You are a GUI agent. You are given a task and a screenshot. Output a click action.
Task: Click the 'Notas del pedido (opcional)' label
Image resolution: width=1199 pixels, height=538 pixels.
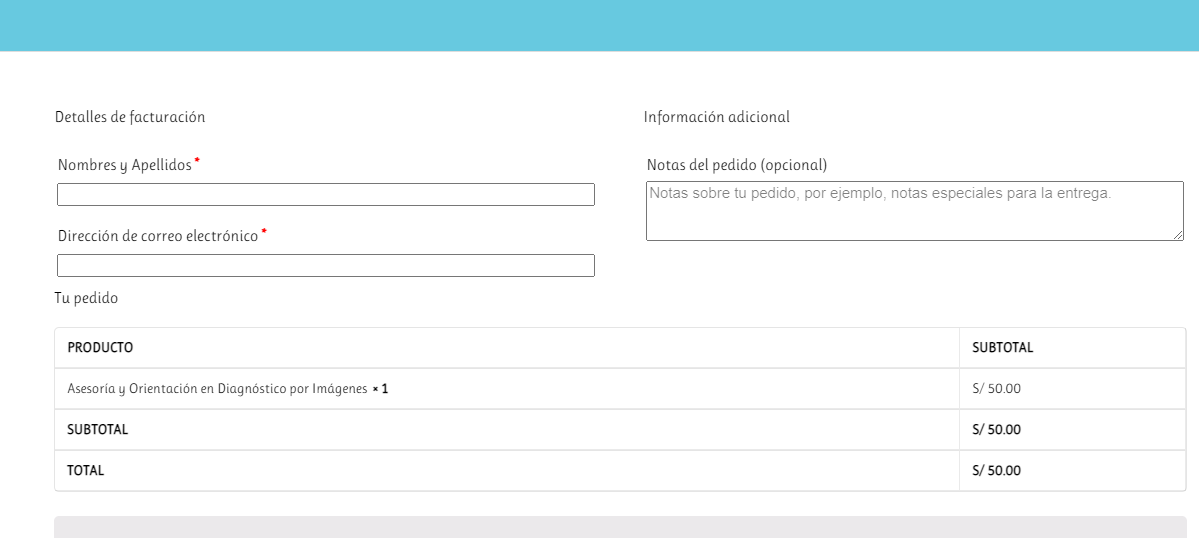click(x=737, y=165)
